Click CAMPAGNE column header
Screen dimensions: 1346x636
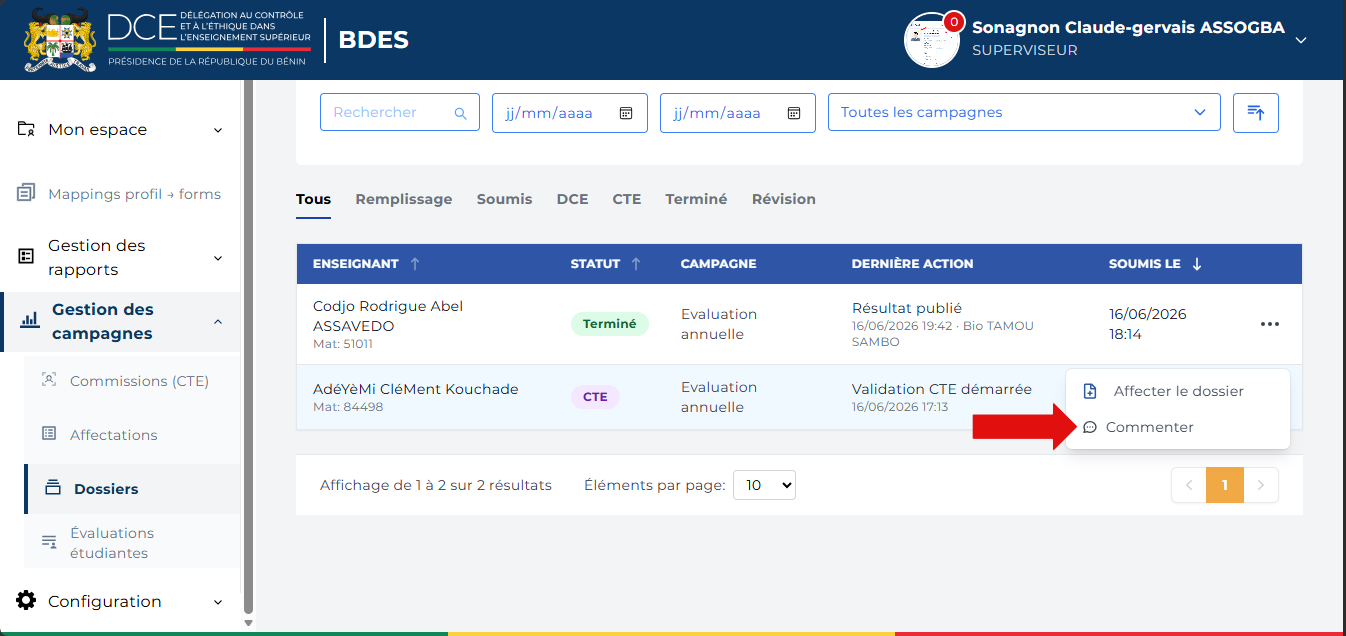tap(718, 264)
